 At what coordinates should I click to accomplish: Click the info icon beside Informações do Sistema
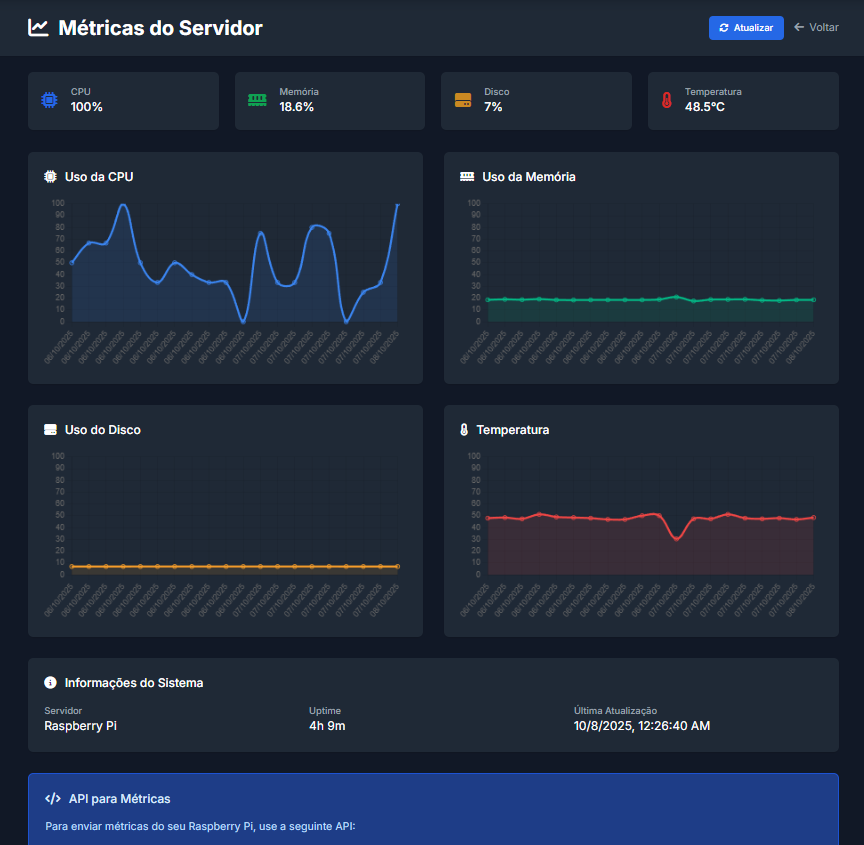point(51,683)
